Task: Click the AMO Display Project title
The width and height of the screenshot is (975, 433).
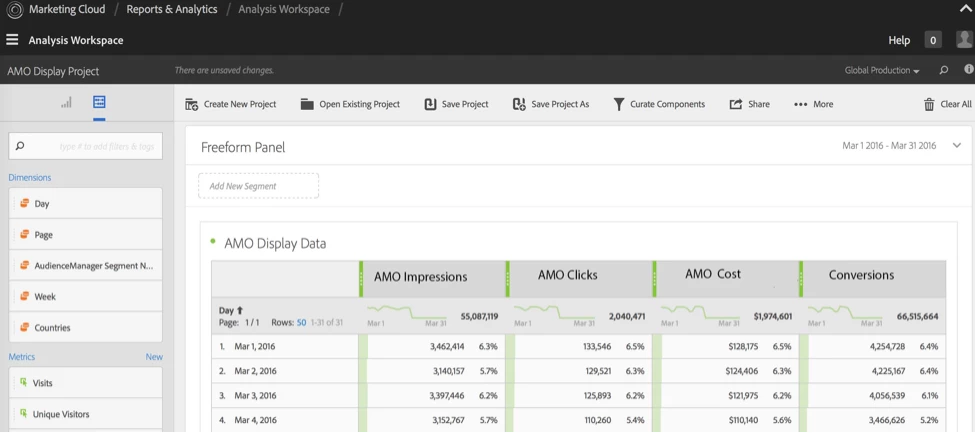Action: pyautogui.click(x=53, y=71)
